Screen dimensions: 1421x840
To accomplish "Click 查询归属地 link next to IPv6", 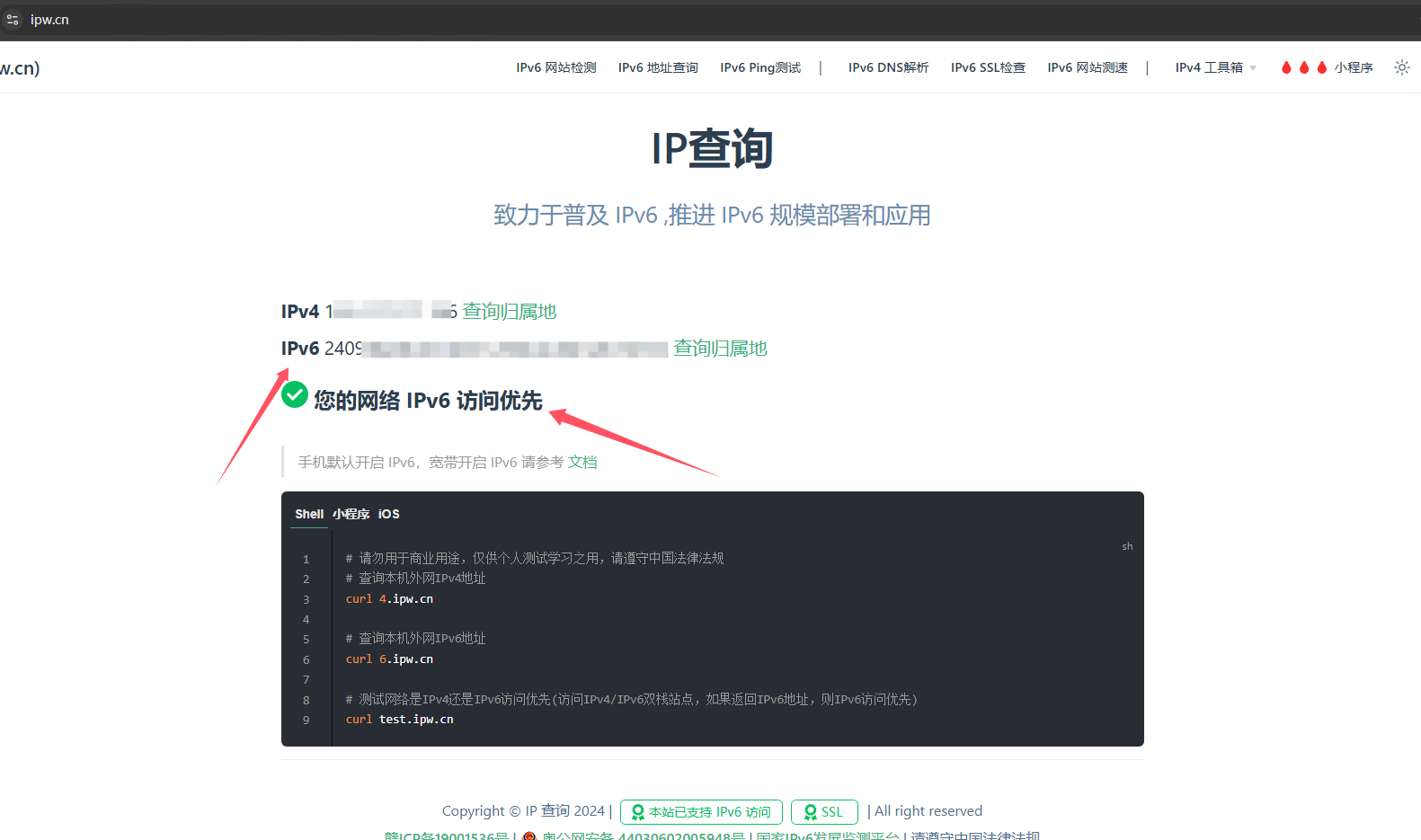I will (x=720, y=349).
